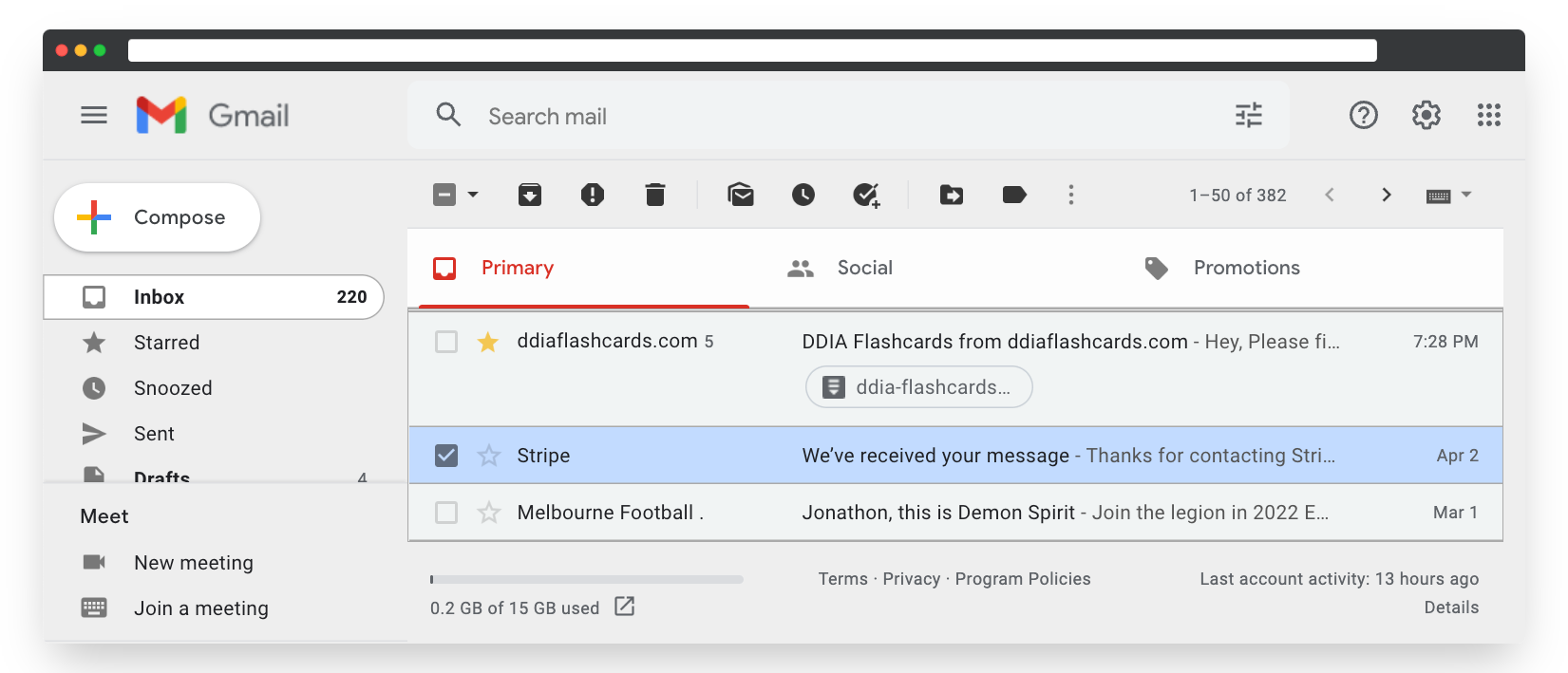Open input tools keyboard dropdown

[1465, 196]
